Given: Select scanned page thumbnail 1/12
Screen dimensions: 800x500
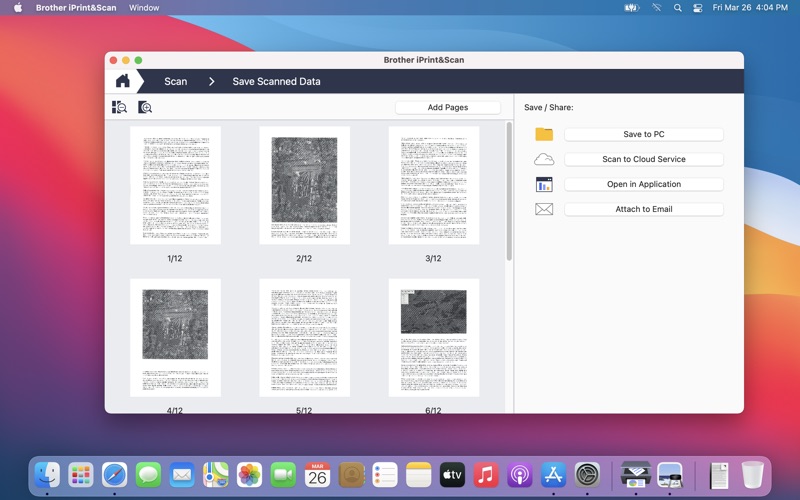Looking at the screenshot, I should click(175, 185).
